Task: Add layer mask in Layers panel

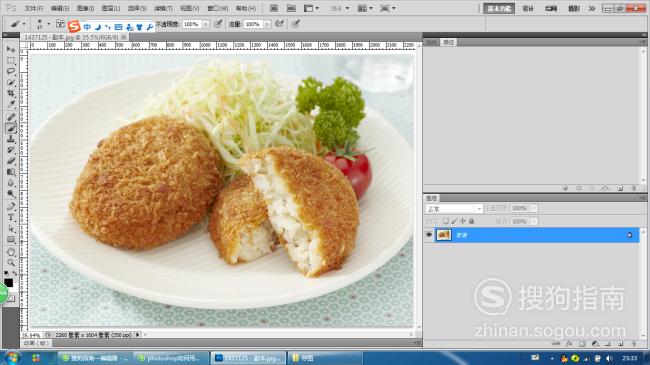Action: coord(582,344)
